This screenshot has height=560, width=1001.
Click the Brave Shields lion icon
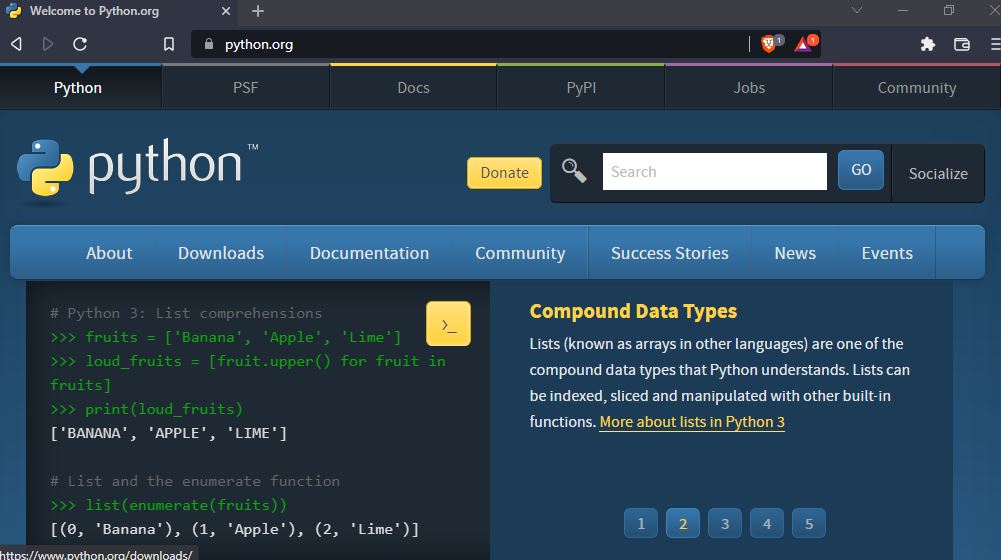pyautogui.click(x=769, y=44)
